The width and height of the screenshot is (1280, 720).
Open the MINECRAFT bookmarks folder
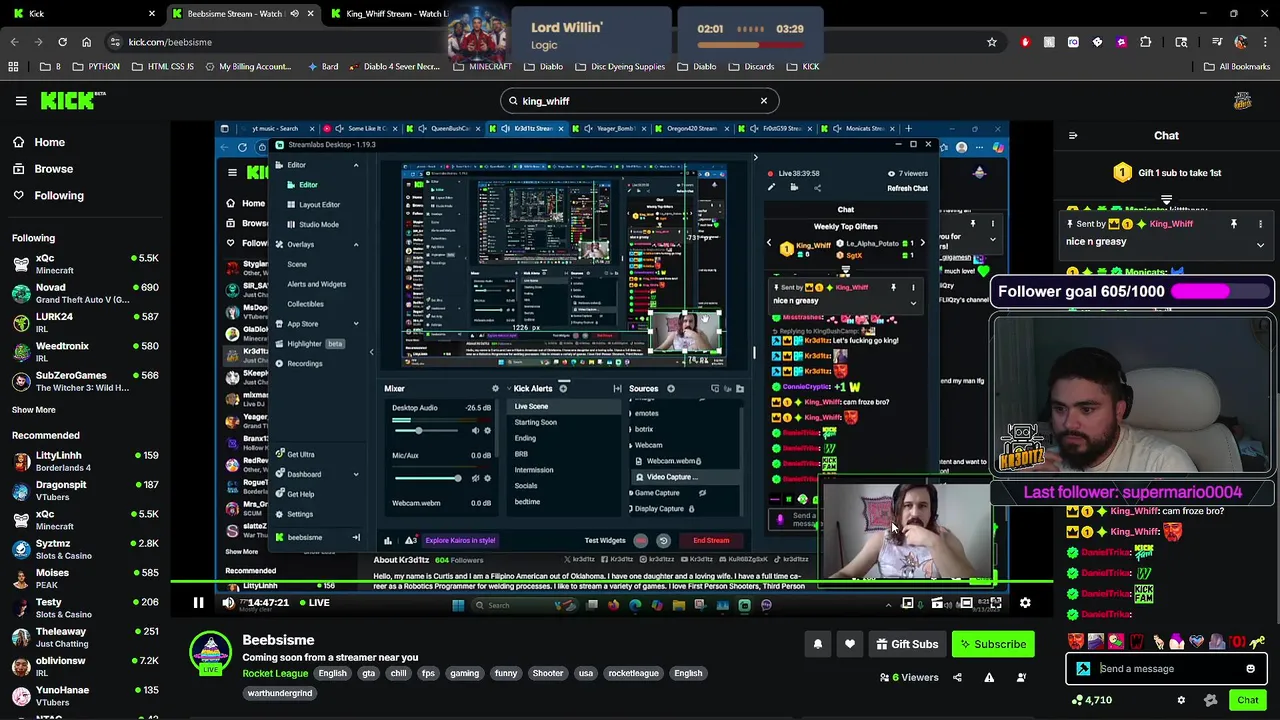coord(483,67)
